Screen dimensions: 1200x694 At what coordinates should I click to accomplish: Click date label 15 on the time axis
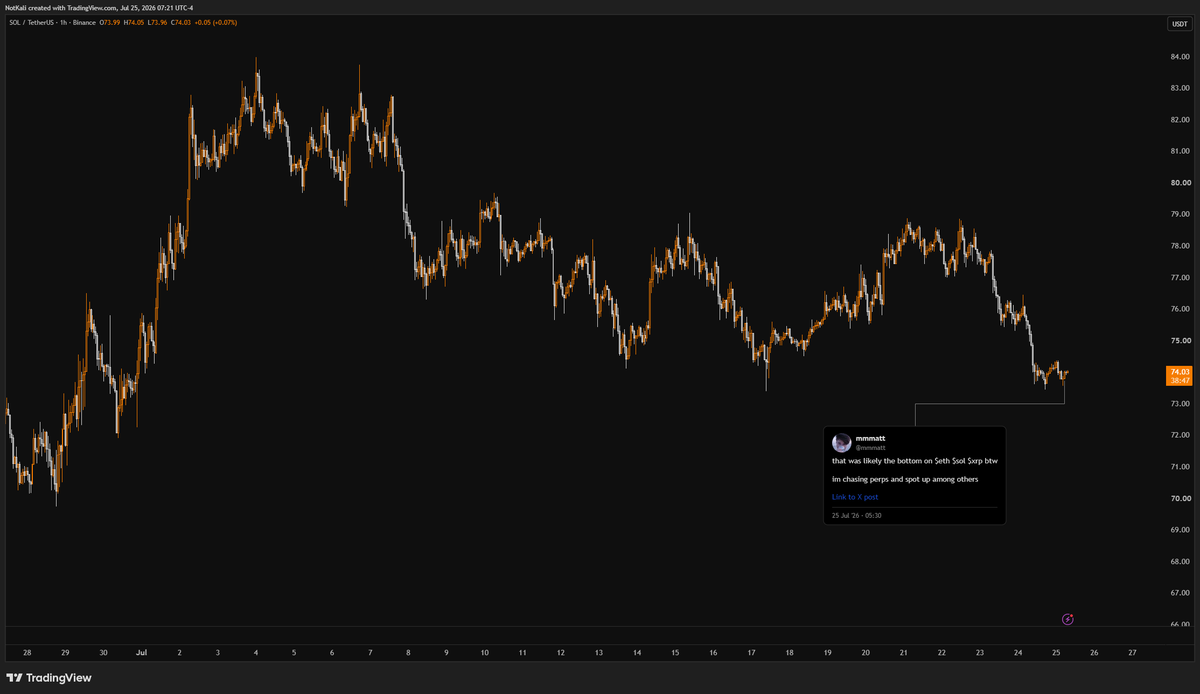click(x=675, y=652)
